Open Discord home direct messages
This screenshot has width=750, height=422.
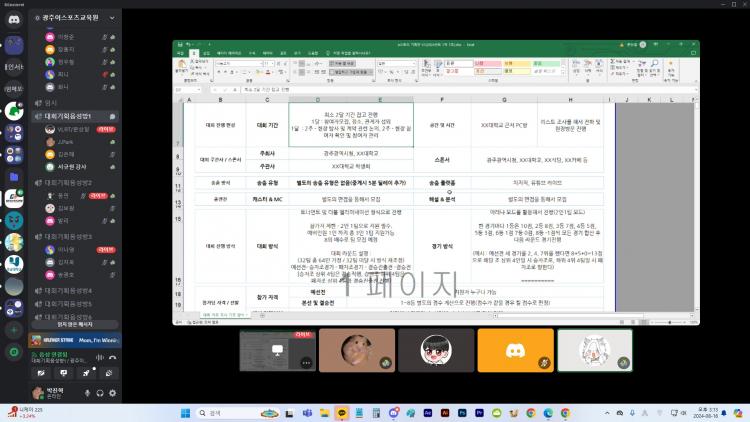coord(14,20)
